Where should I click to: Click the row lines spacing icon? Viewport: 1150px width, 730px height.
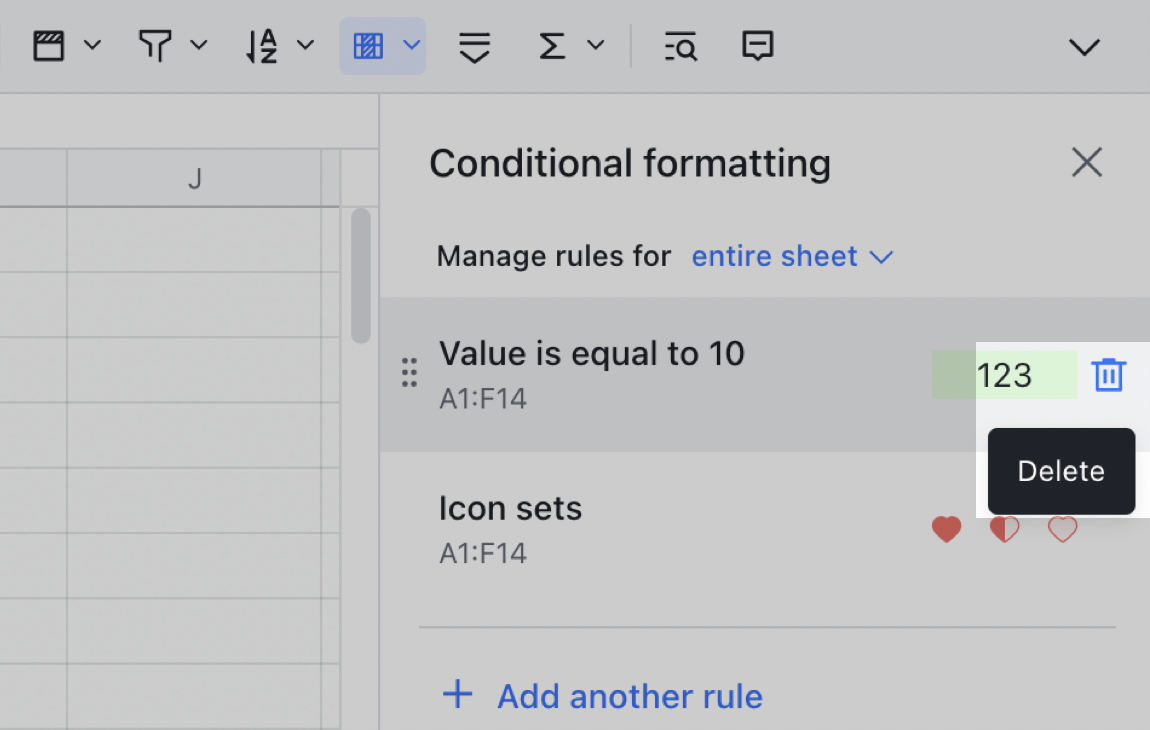coord(473,45)
